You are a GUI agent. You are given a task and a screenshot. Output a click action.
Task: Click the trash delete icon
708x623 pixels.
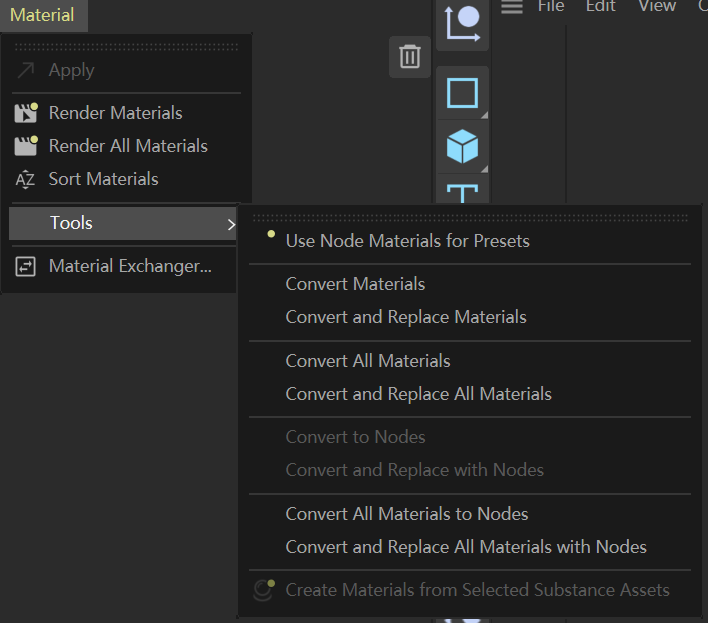tap(410, 57)
